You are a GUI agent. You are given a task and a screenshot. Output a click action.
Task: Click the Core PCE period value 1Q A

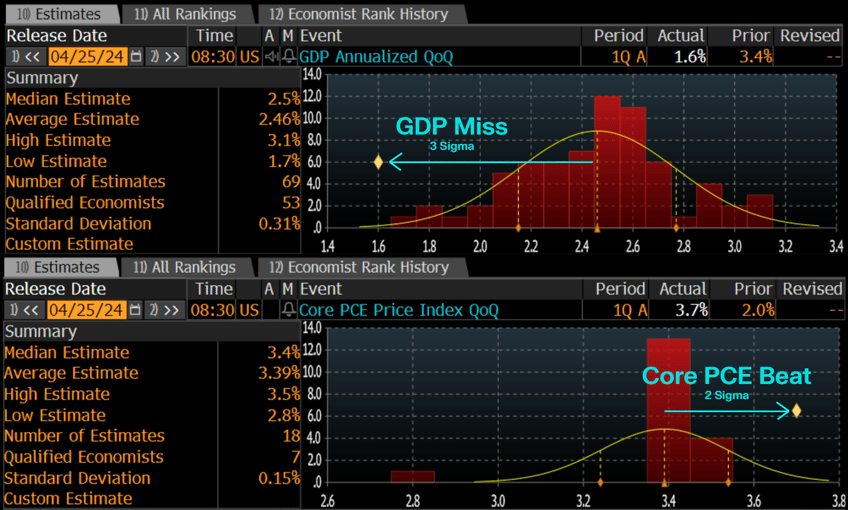pyautogui.click(x=630, y=310)
